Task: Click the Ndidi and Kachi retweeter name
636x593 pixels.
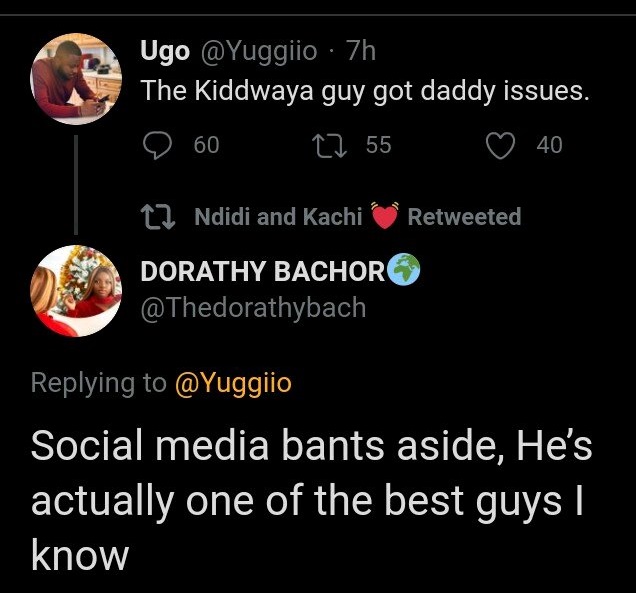Action: click(x=277, y=216)
